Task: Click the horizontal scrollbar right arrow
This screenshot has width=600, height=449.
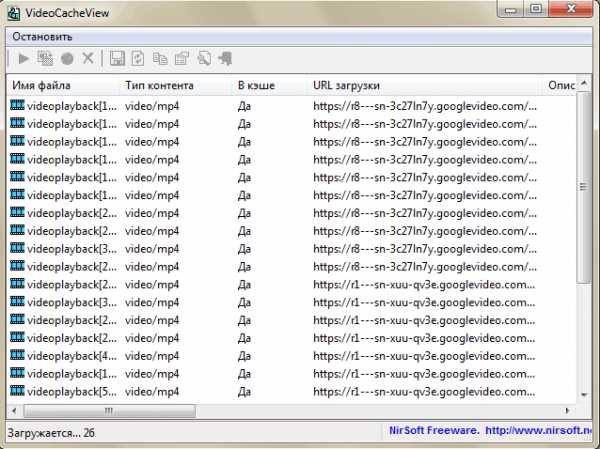Action: coord(567,411)
